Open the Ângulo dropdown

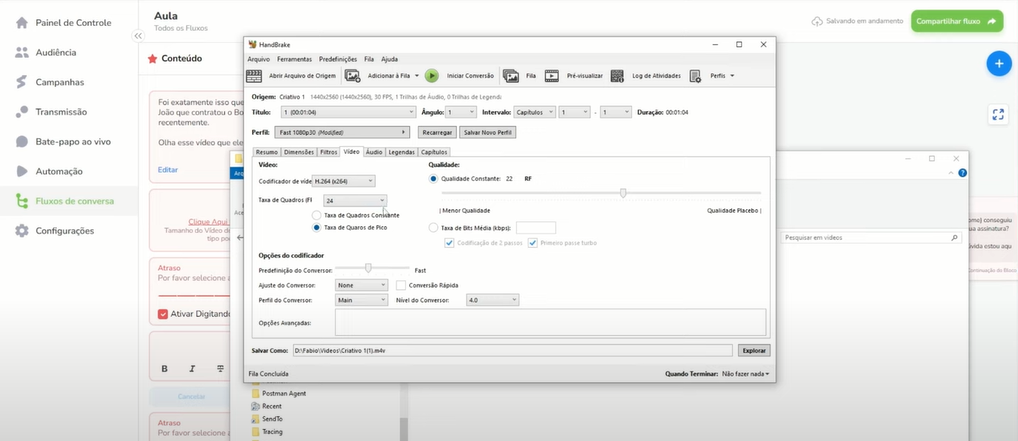click(461, 112)
